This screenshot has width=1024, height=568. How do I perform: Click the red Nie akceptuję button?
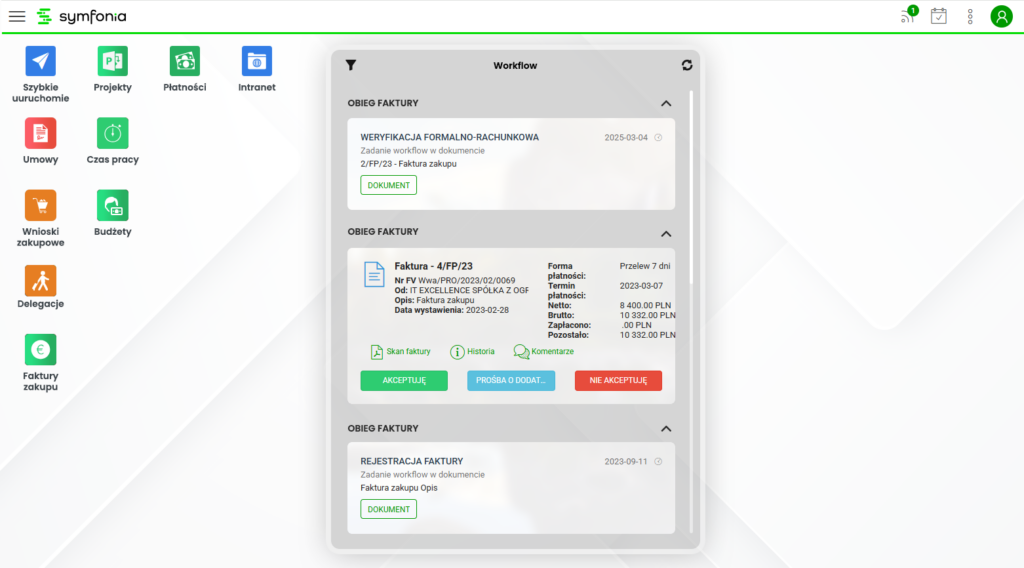click(x=618, y=380)
